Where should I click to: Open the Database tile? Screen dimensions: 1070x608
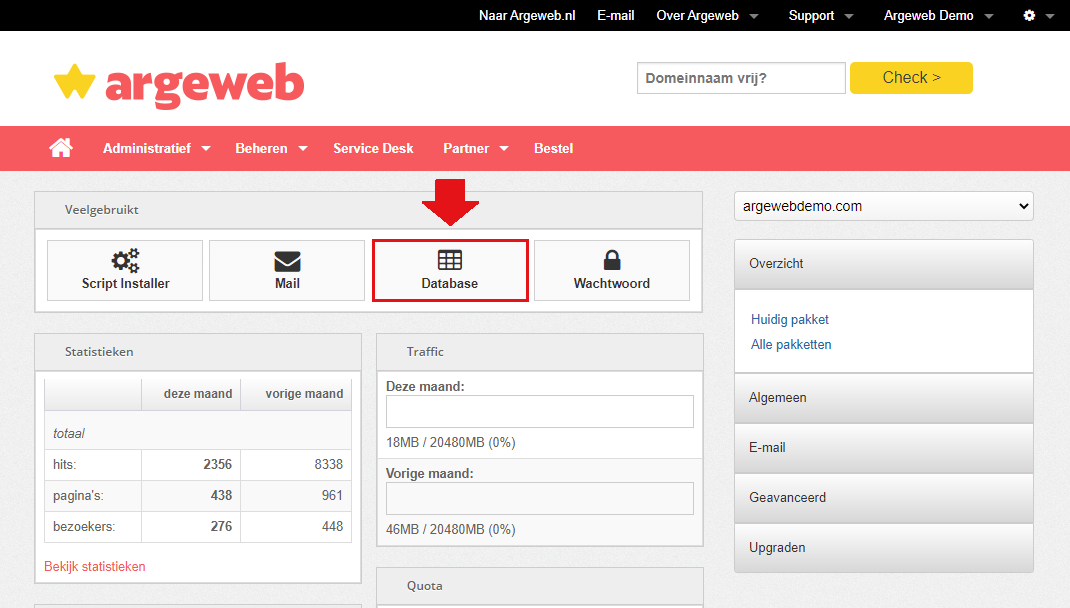(450, 270)
